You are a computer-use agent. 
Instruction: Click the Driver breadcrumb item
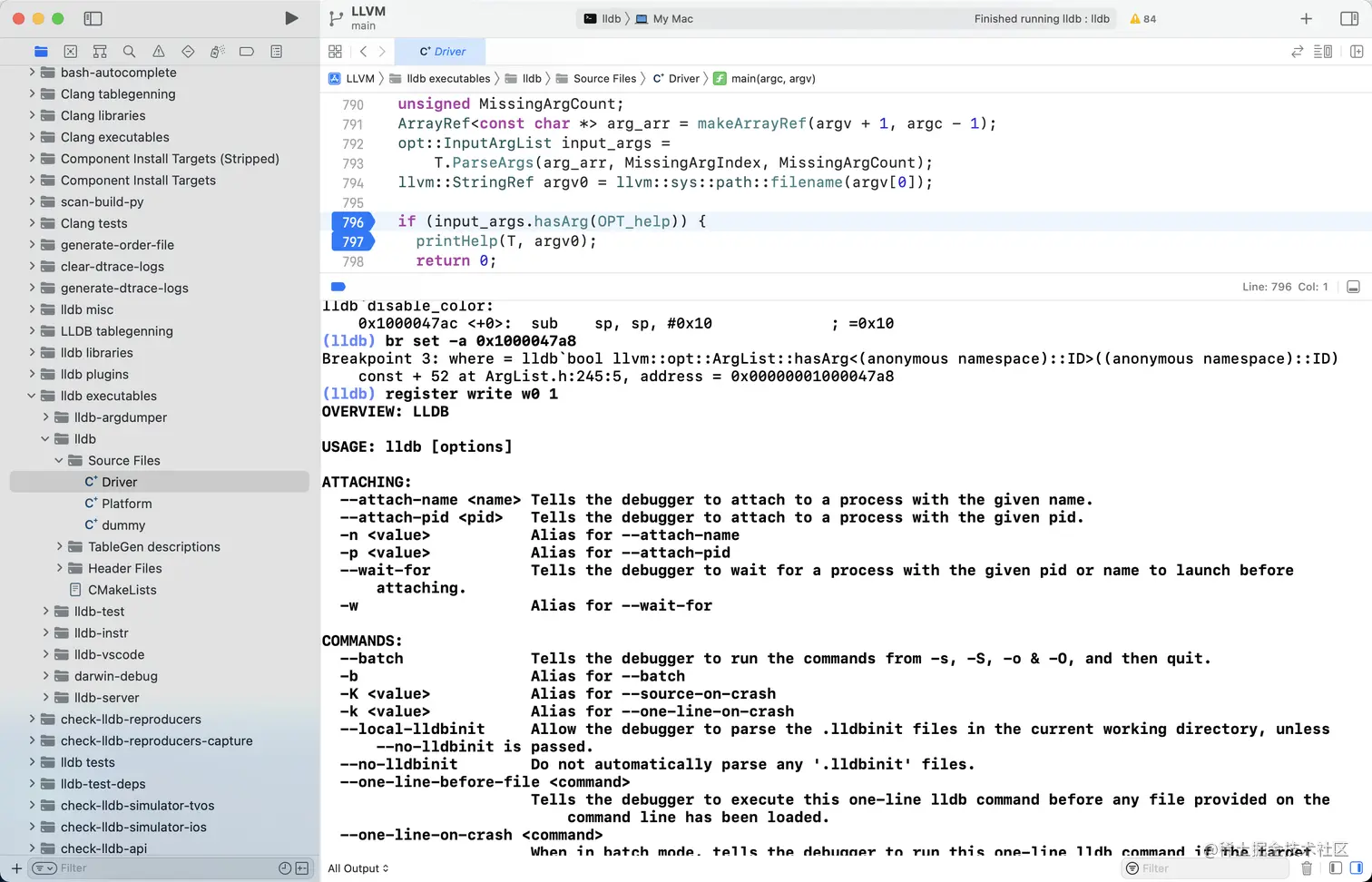click(x=676, y=79)
